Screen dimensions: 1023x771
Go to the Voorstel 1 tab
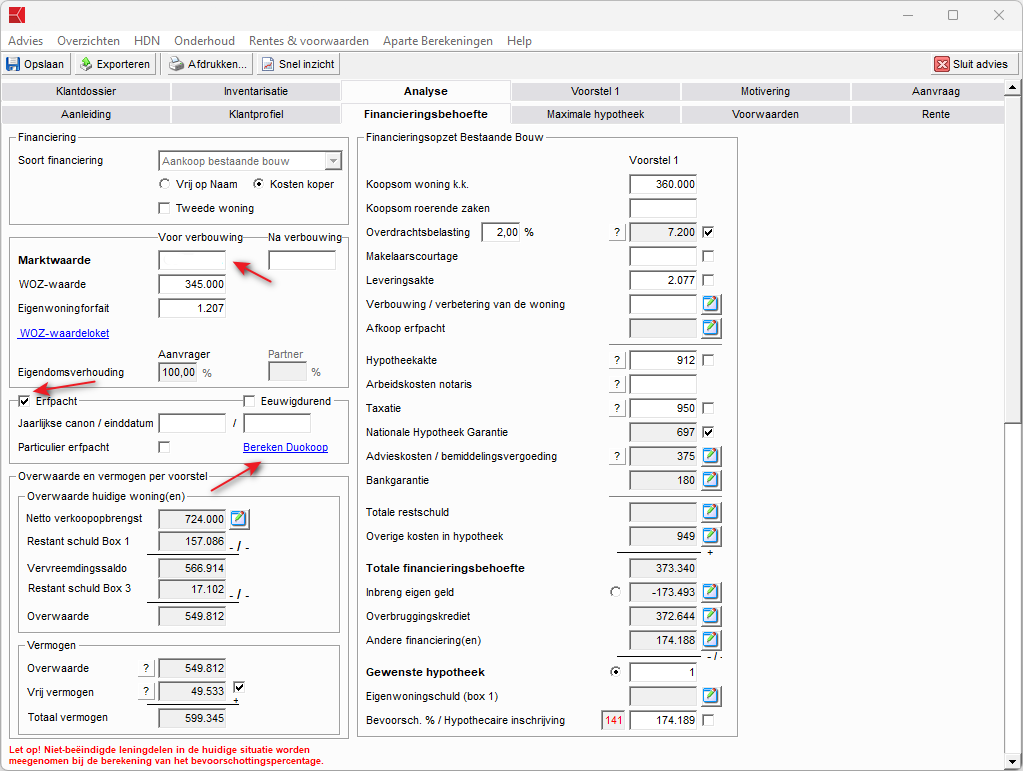pyautogui.click(x=595, y=91)
